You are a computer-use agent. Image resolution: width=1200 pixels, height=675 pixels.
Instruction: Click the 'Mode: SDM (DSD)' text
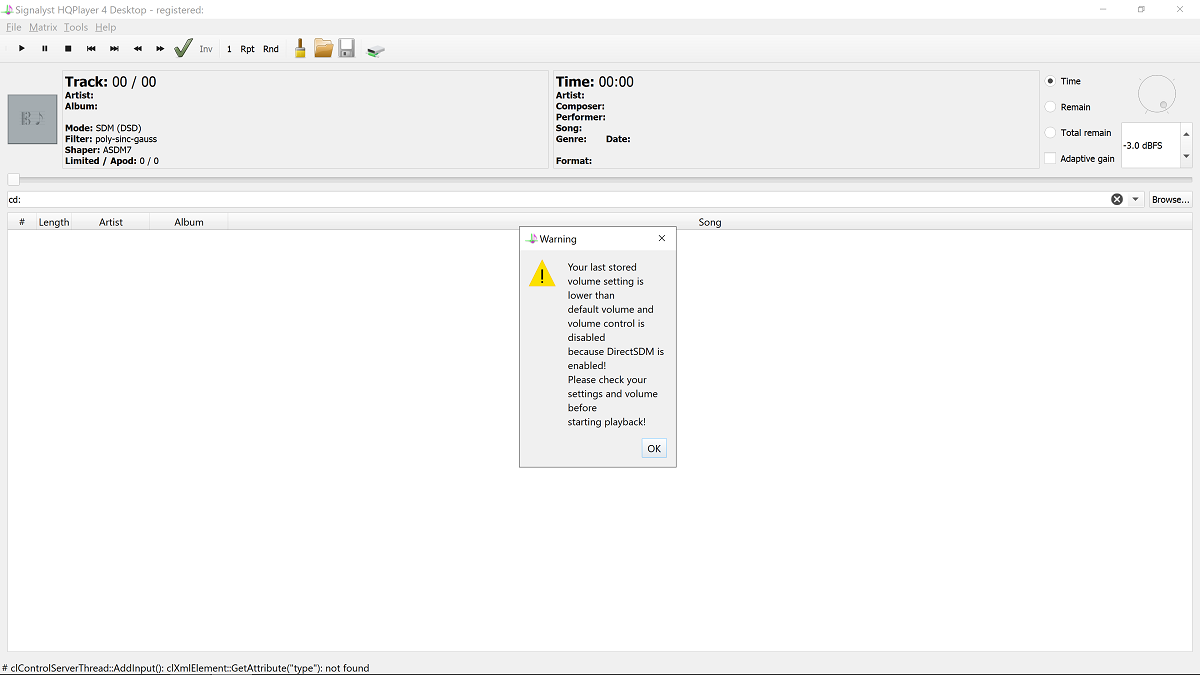pos(104,128)
